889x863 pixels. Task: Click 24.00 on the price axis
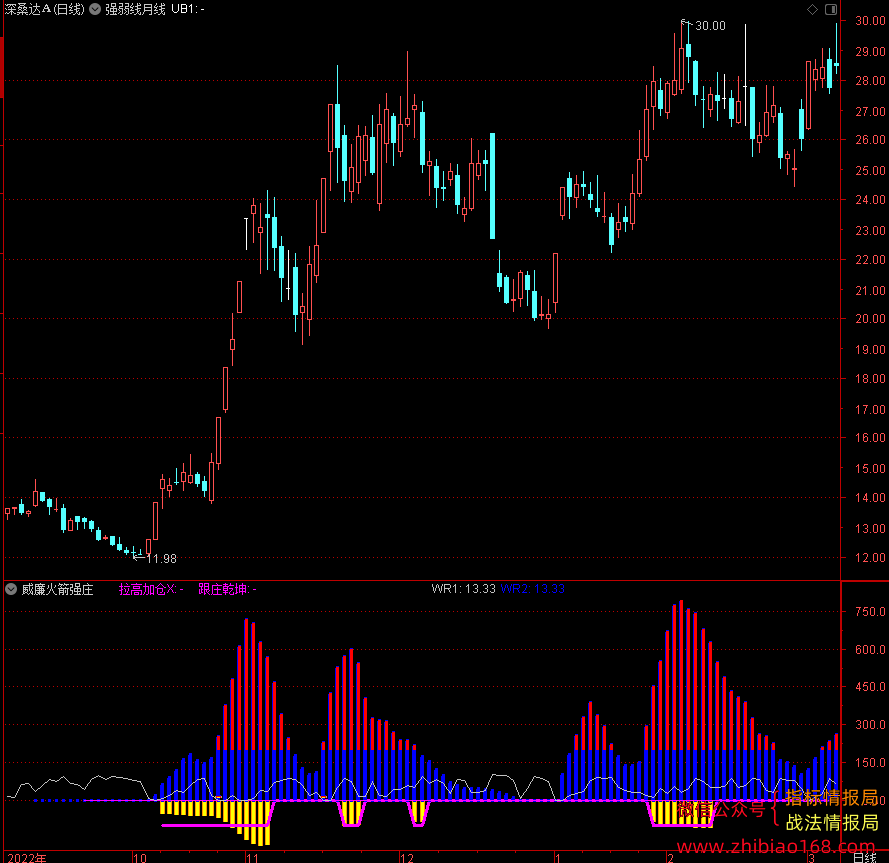pos(870,200)
